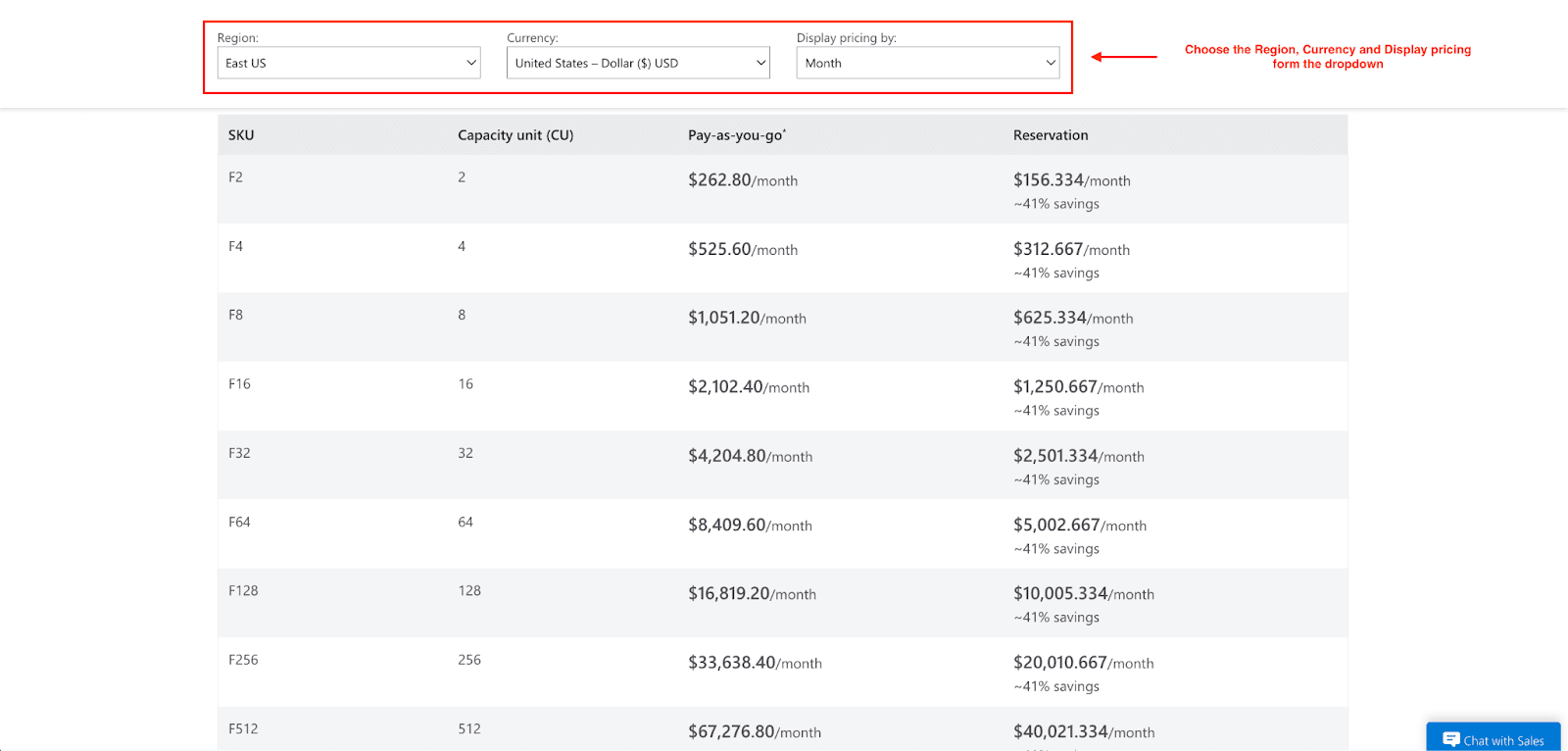Click the F512 SKU cell
Screen dimensions: 1568x751
243,729
